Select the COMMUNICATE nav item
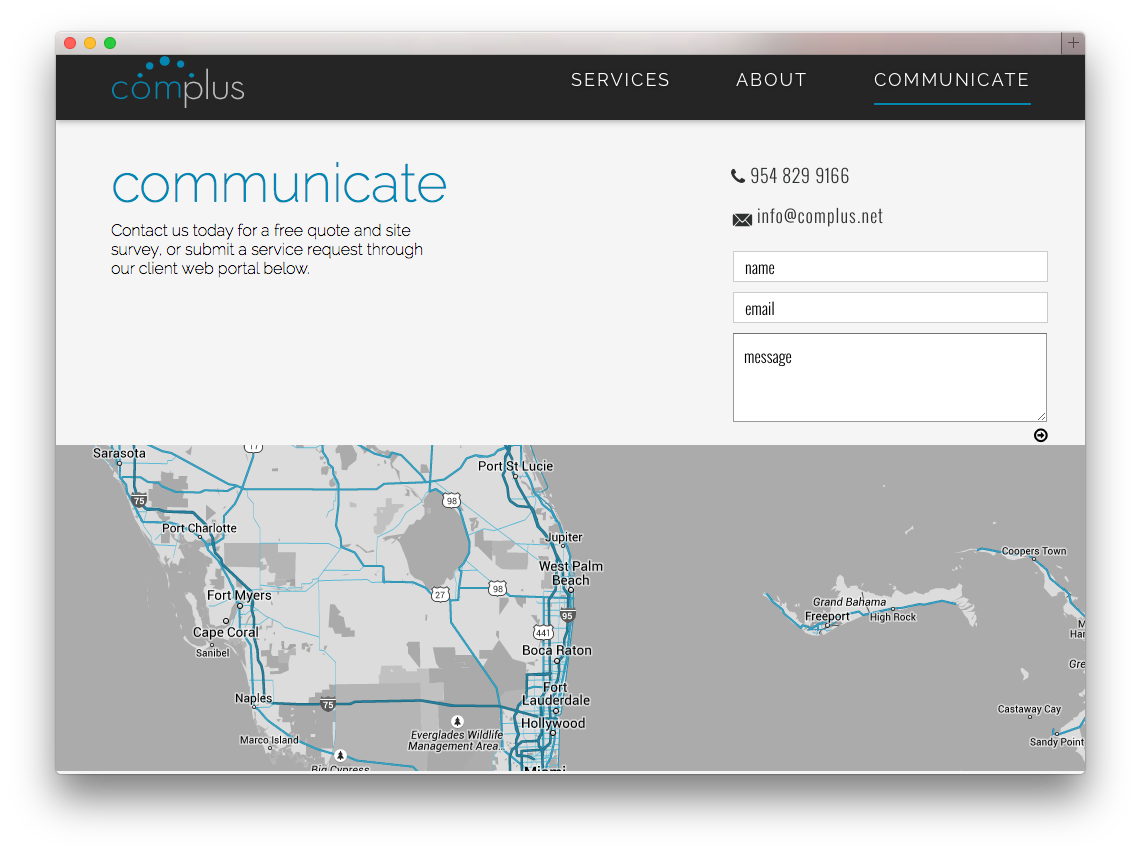Viewport: 1141px width, 854px height. (952, 80)
